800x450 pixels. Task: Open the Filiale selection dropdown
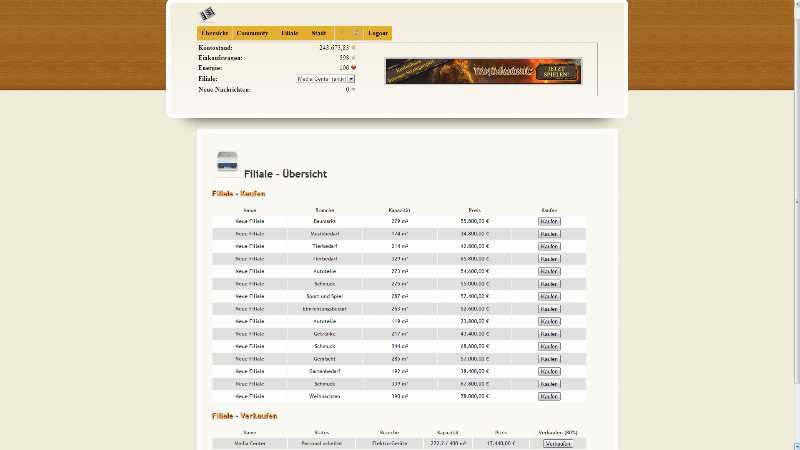326,79
